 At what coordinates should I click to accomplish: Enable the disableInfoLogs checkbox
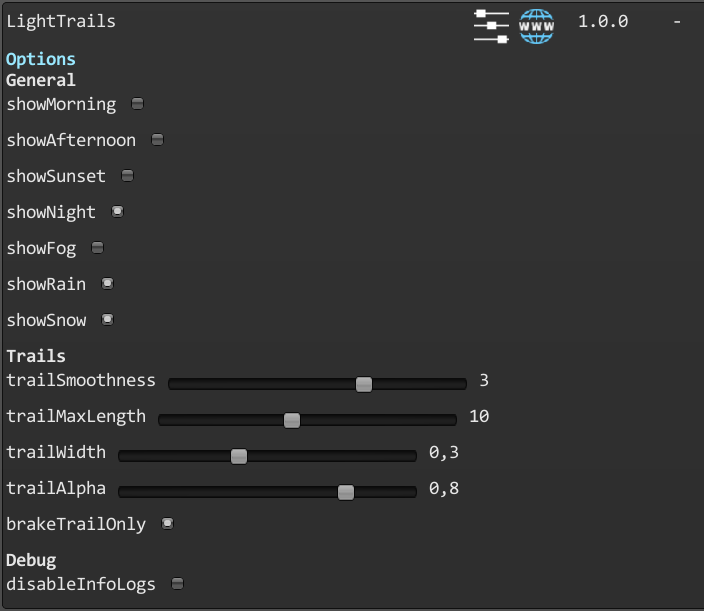coord(178,584)
